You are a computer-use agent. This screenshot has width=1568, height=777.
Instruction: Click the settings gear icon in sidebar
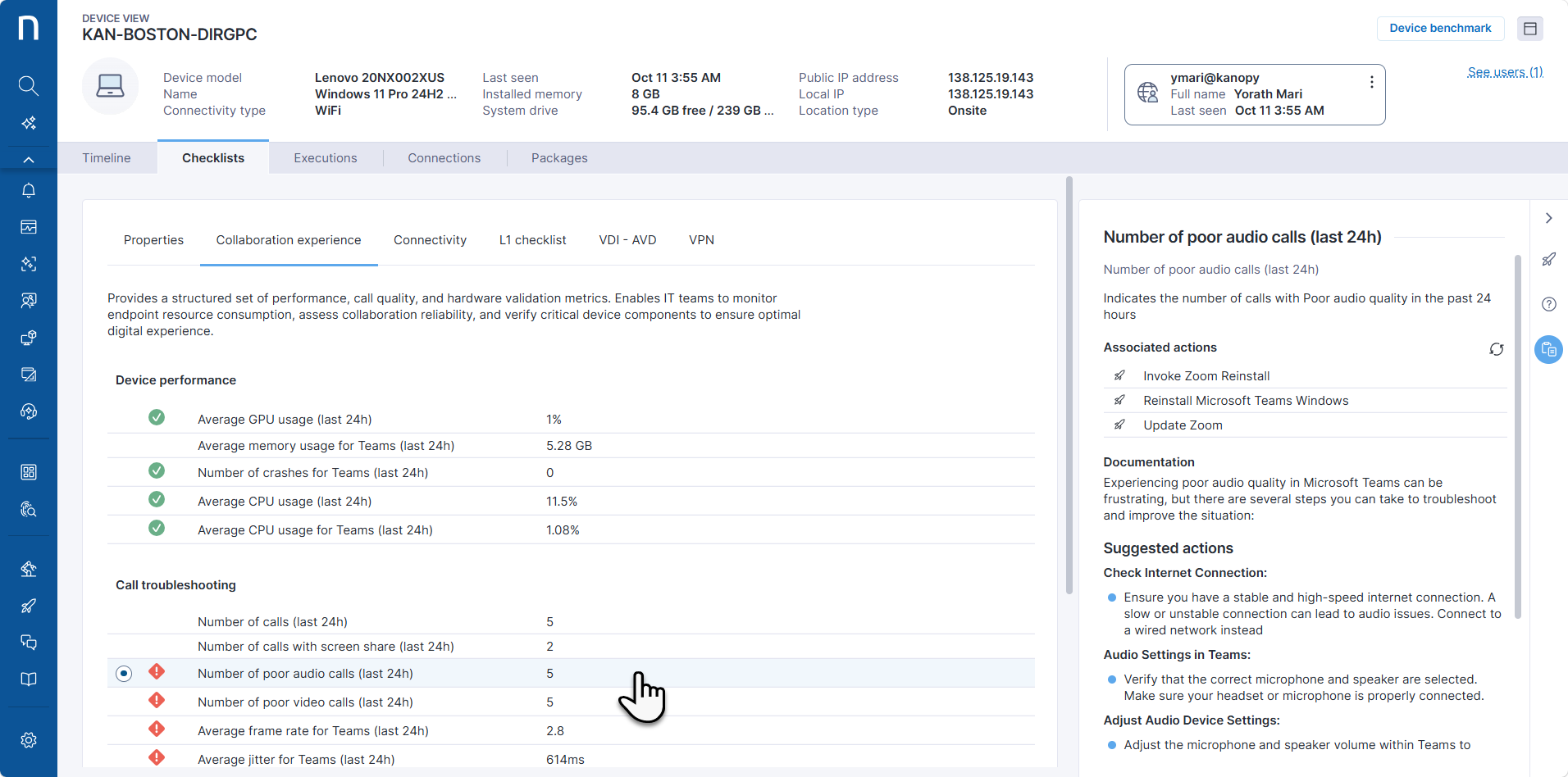[x=29, y=740]
